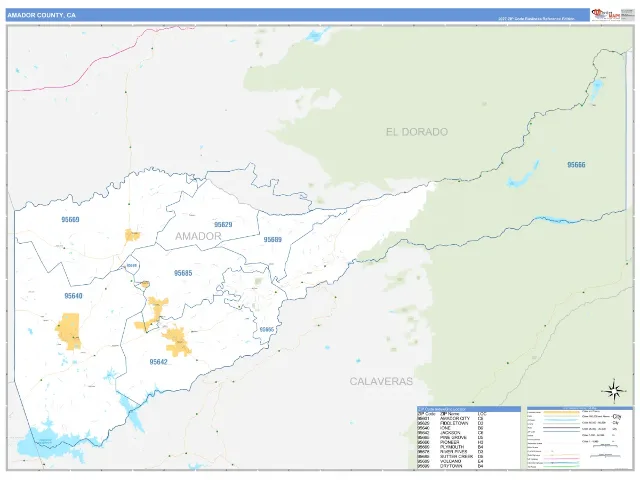Viewport: 640px width, 480px height.
Task: Click ZIP code label 95665
Action: 267,329
